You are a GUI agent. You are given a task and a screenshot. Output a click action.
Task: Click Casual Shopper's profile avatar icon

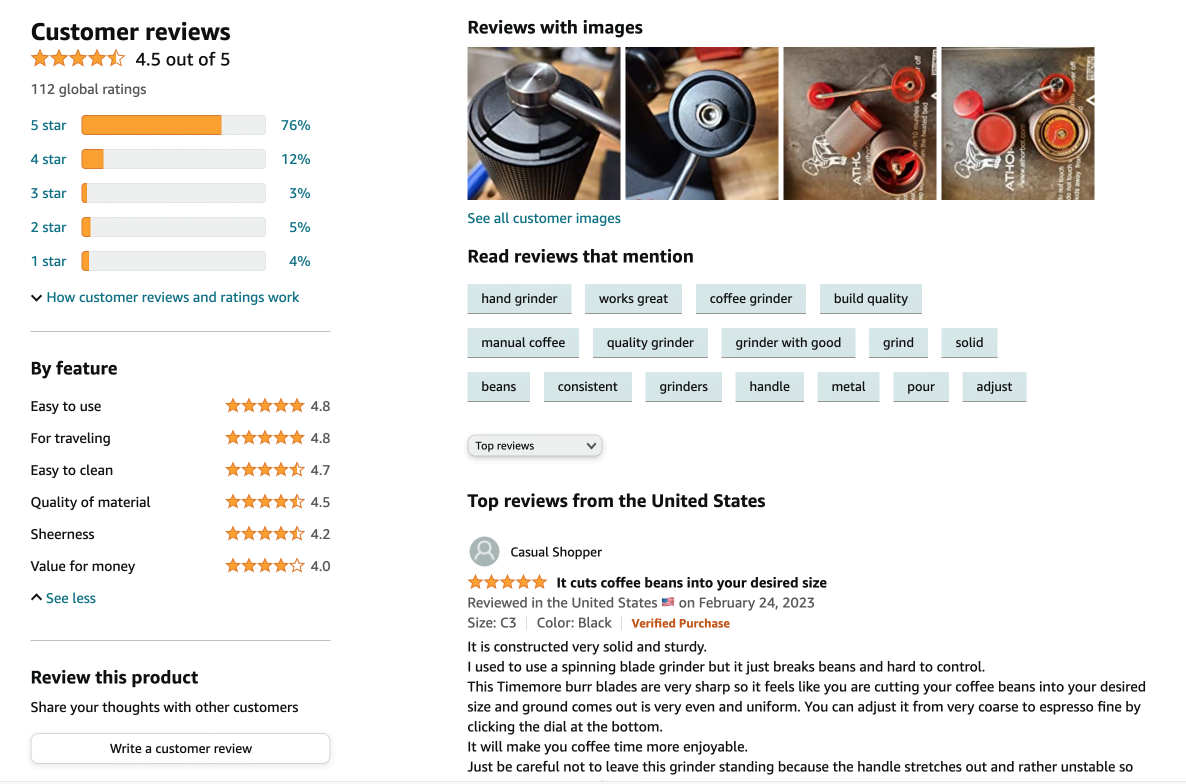tap(484, 551)
